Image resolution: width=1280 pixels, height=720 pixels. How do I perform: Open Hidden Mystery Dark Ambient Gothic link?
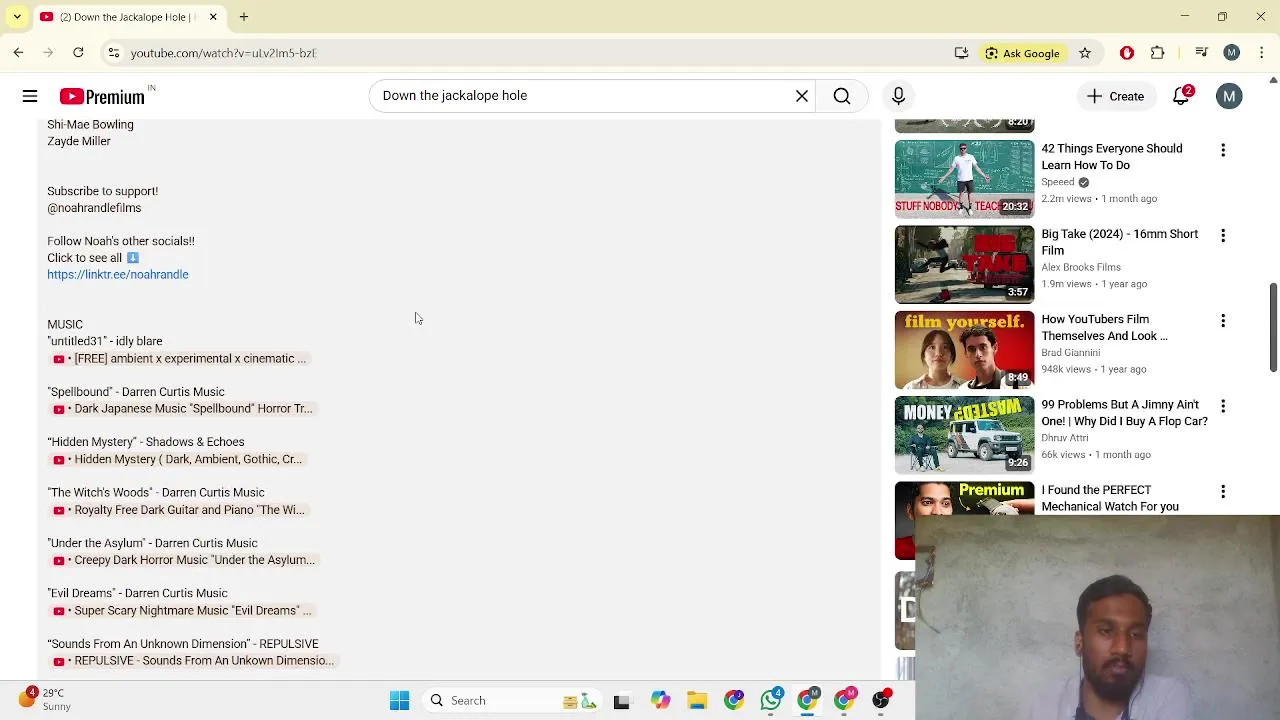(x=178, y=460)
